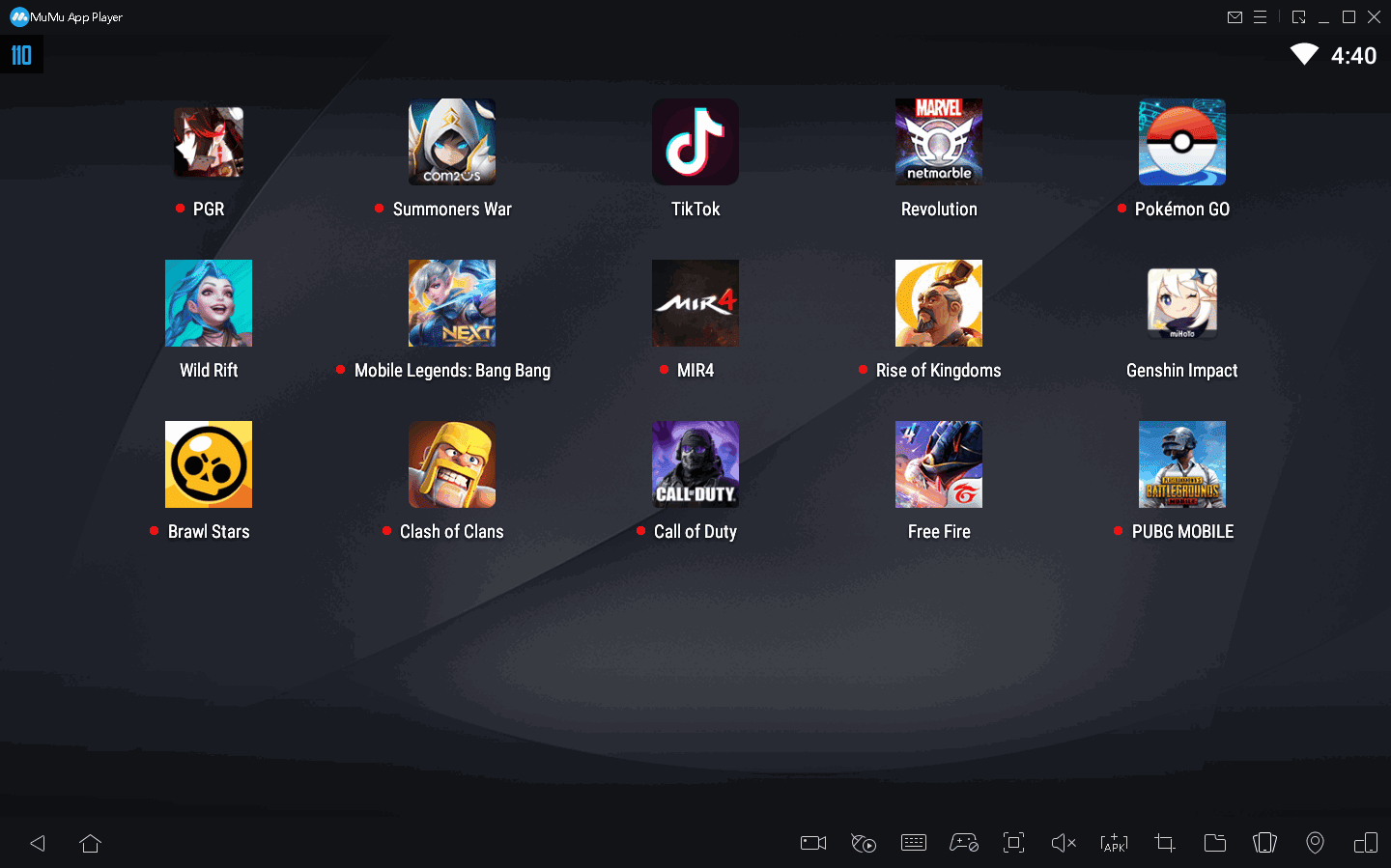This screenshot has width=1391, height=868.
Task: Open the TikTok app
Action: 695,142
